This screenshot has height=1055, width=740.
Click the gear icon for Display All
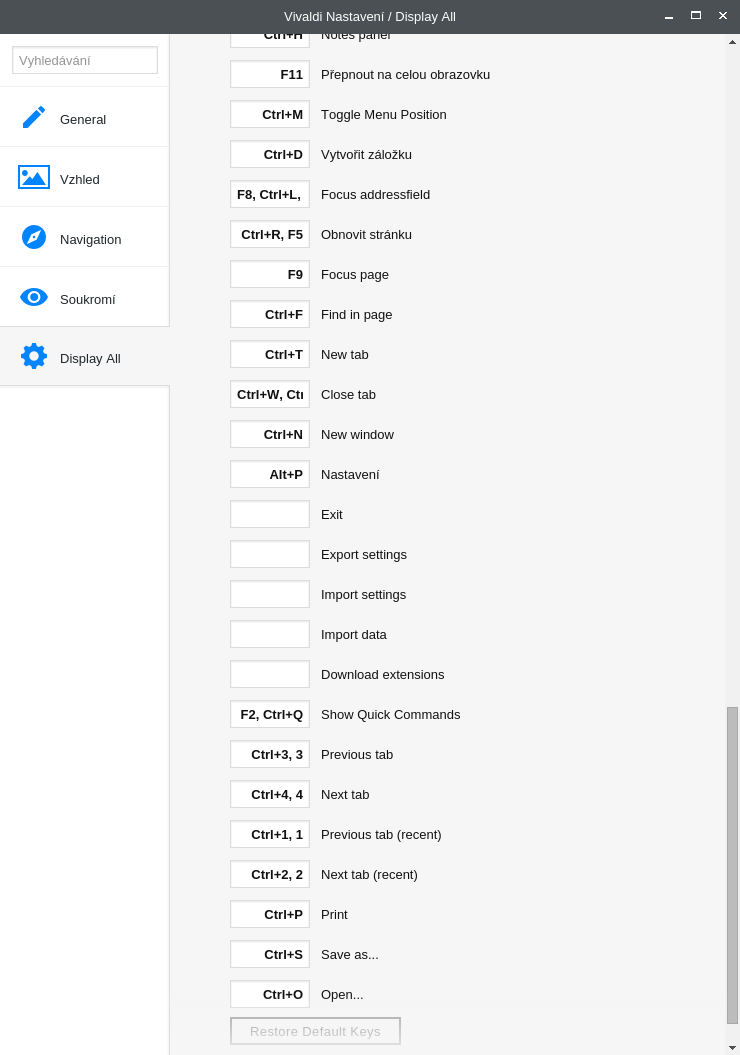coord(34,356)
